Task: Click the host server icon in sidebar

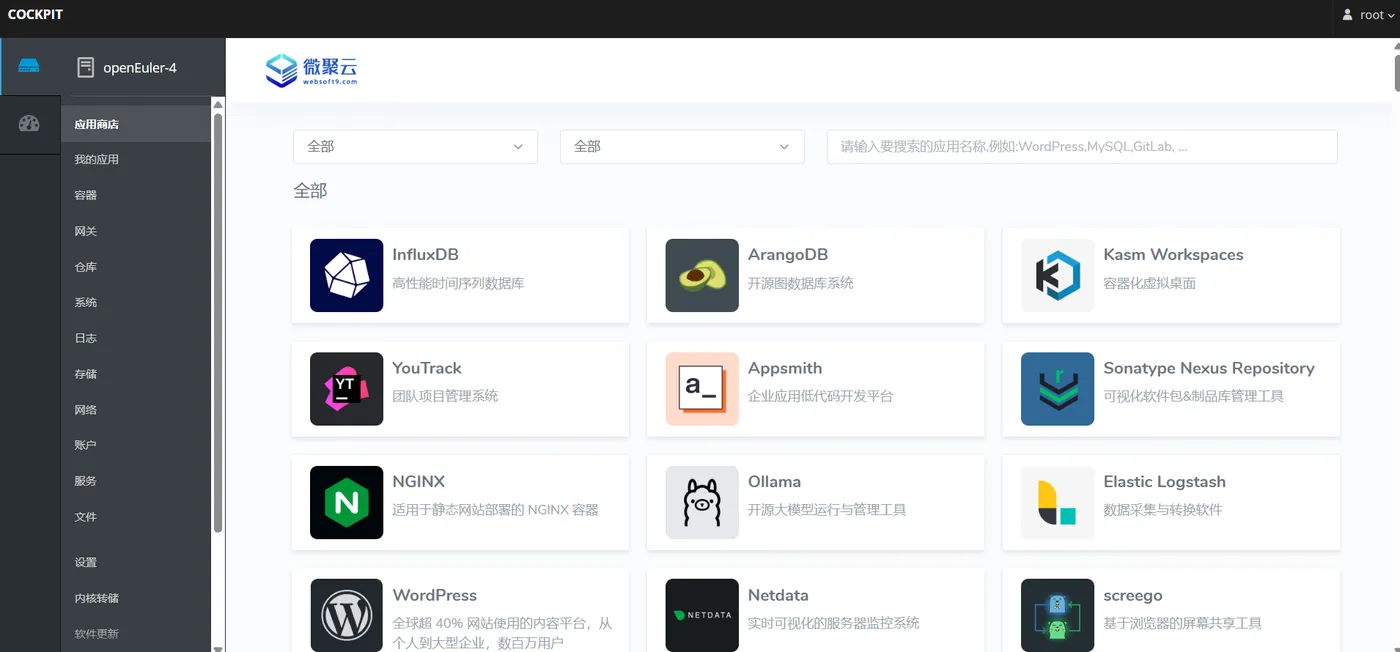Action: coord(29,67)
